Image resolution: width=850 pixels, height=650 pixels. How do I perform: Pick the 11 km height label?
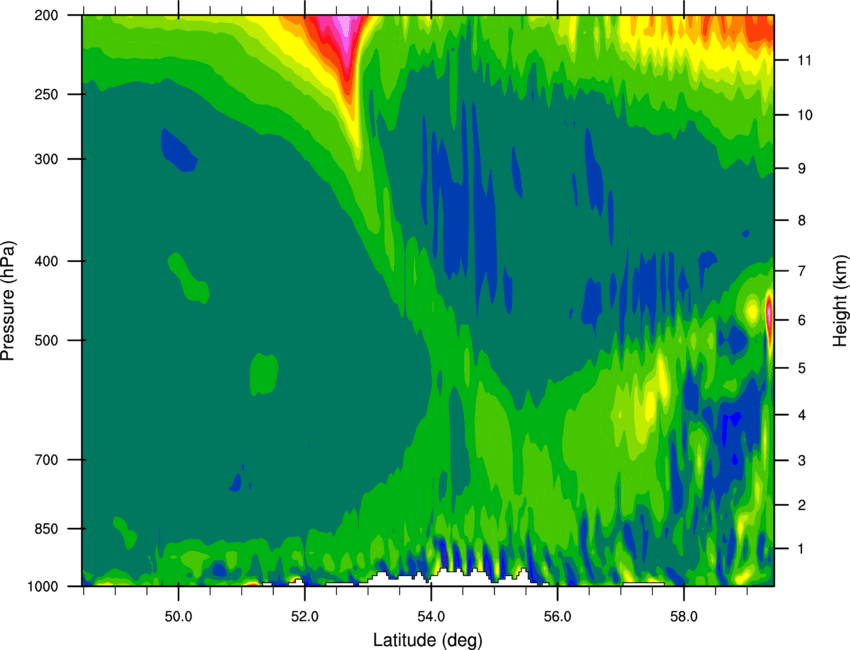tap(805, 60)
